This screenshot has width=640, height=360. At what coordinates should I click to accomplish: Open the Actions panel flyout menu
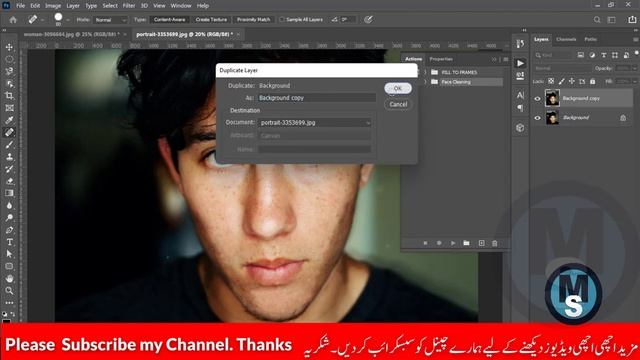tap(506, 59)
